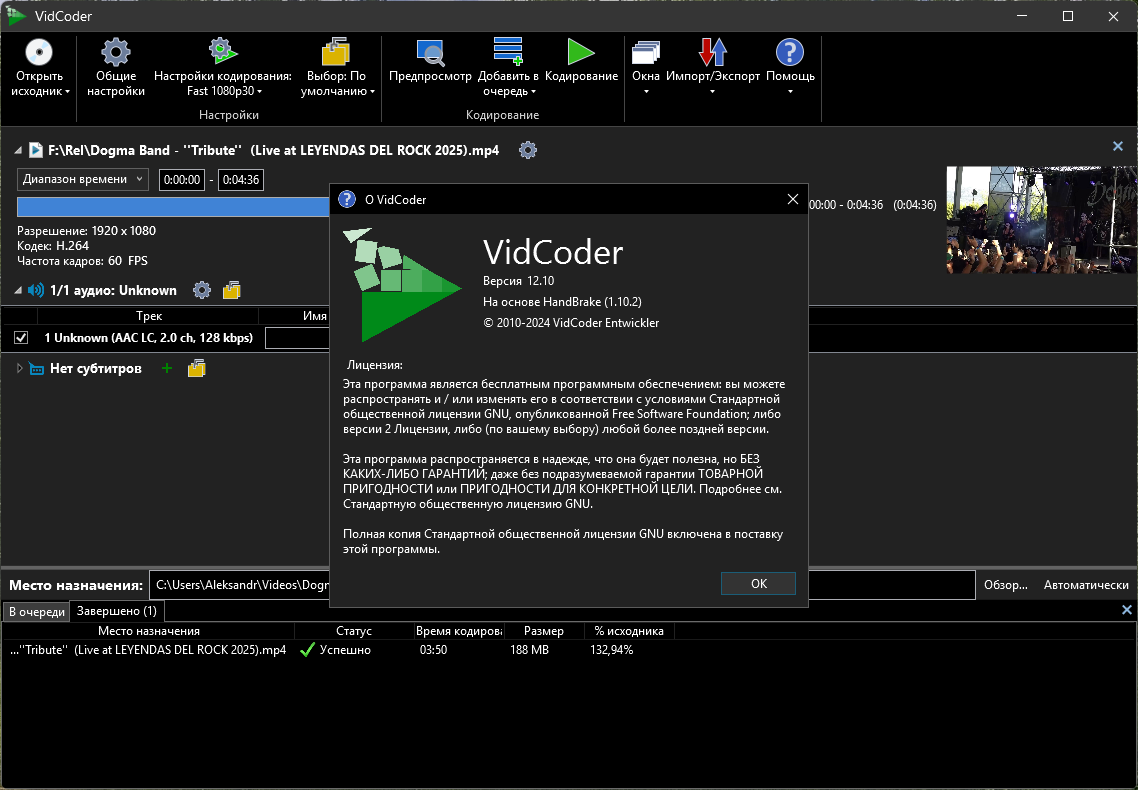Viewport: 1138px width, 790px height.
Task: Sort by Size column header
Action: click(544, 631)
